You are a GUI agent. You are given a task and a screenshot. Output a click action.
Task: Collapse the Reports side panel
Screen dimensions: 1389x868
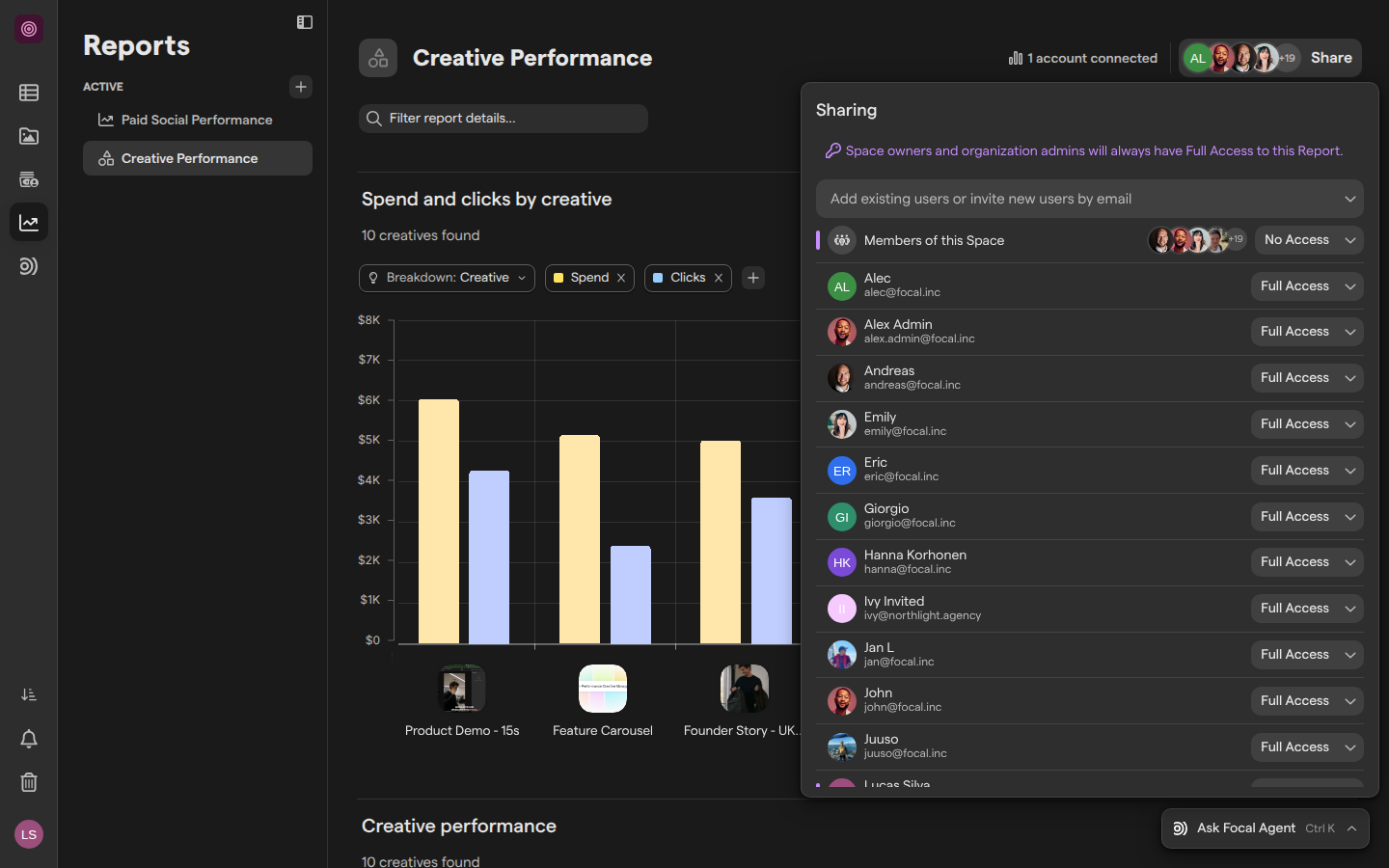click(x=305, y=22)
